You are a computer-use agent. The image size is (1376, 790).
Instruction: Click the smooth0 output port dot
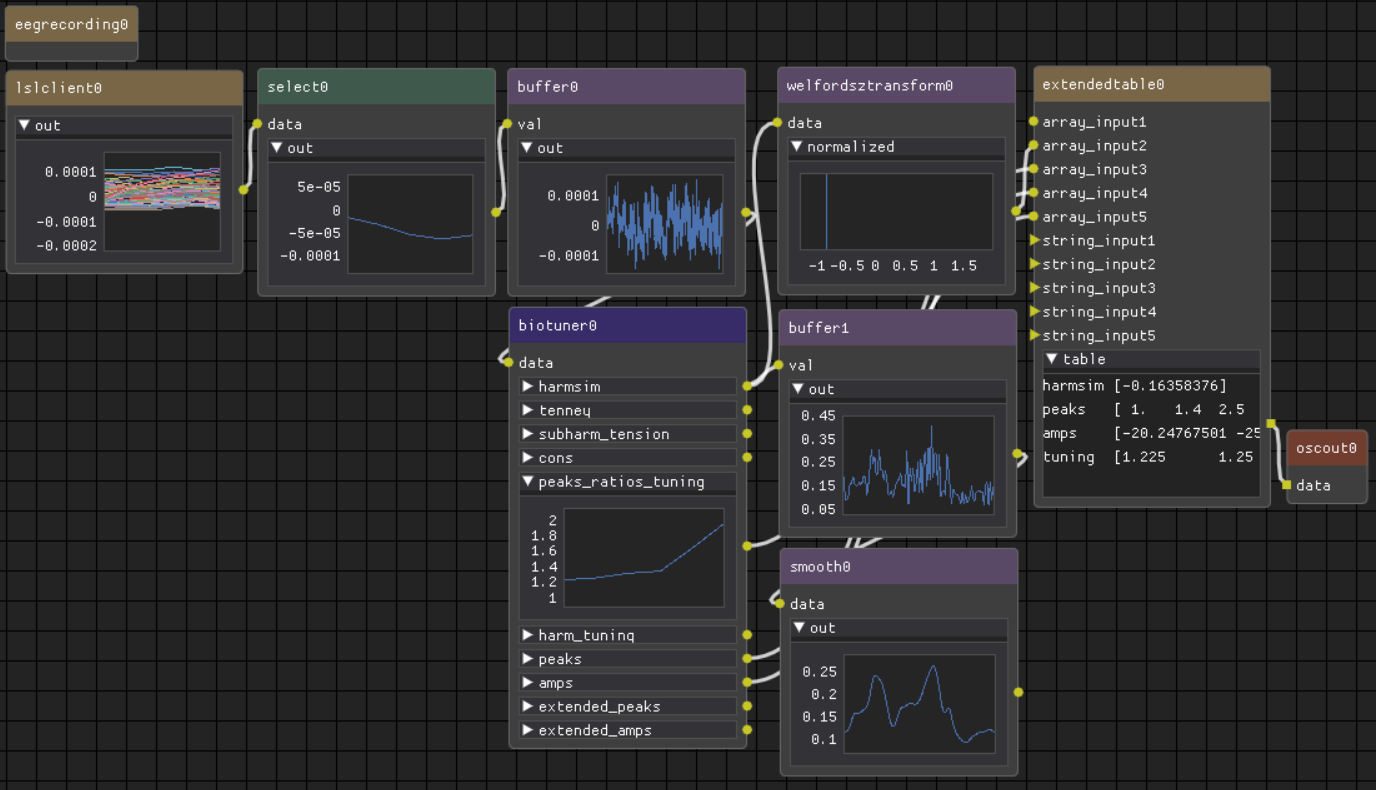click(x=1018, y=692)
